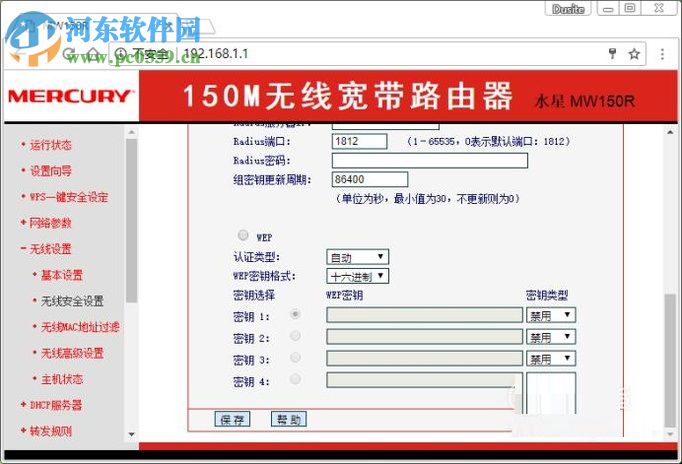
Task: Click the 密钥 3 WEP key field
Action: tap(425, 358)
